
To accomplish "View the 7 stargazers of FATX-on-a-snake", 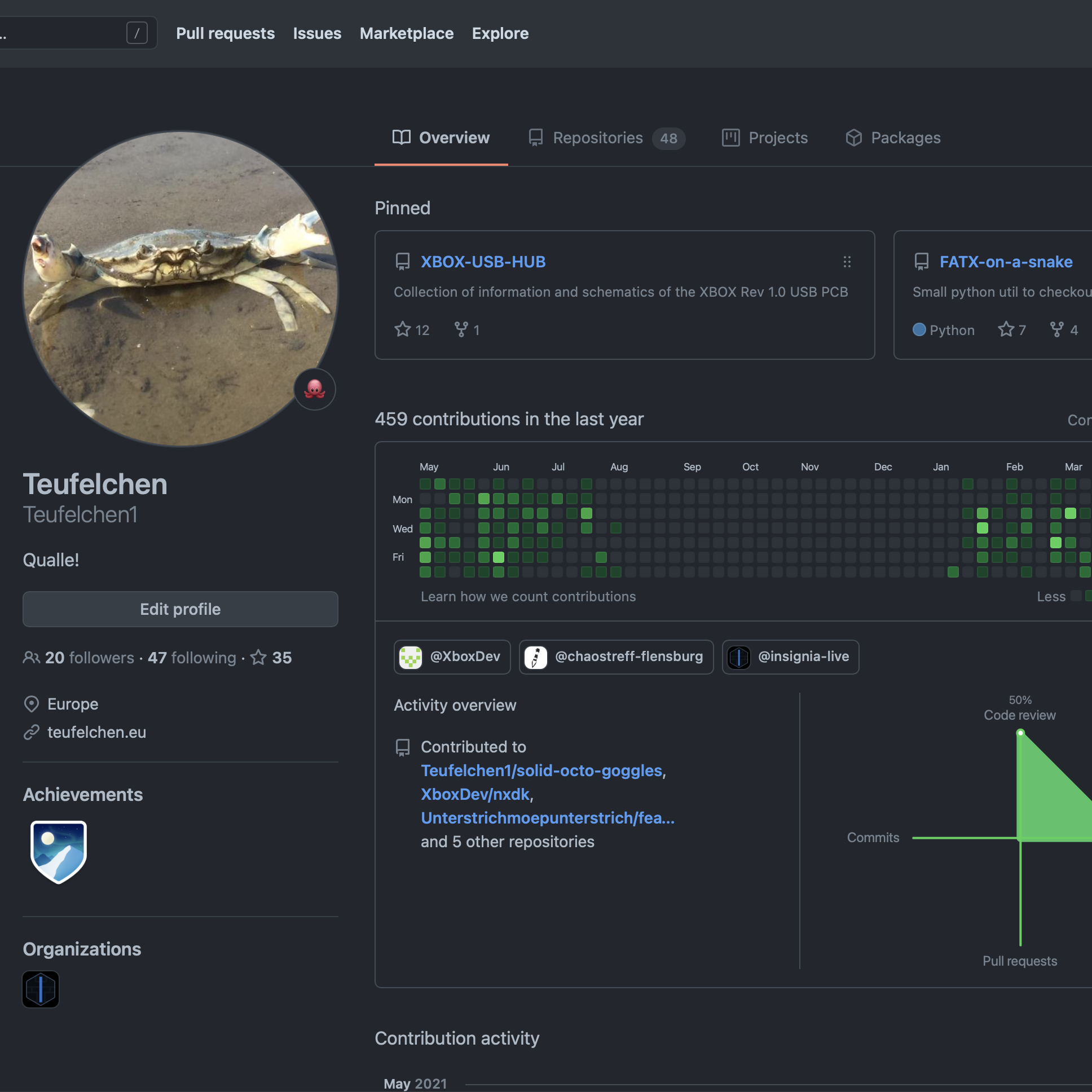I will click(1012, 329).
